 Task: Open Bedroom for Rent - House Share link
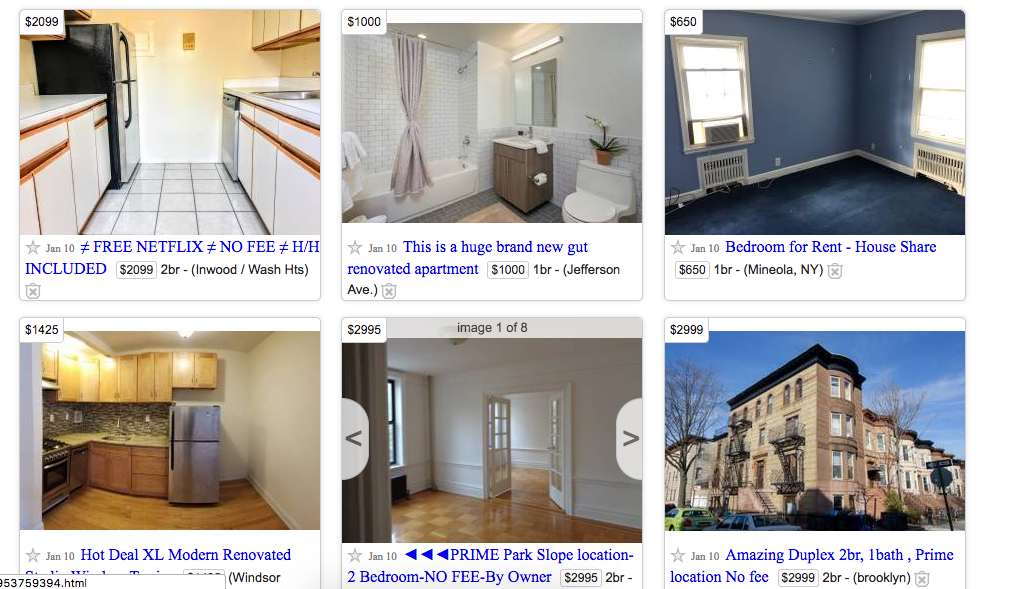click(x=831, y=247)
